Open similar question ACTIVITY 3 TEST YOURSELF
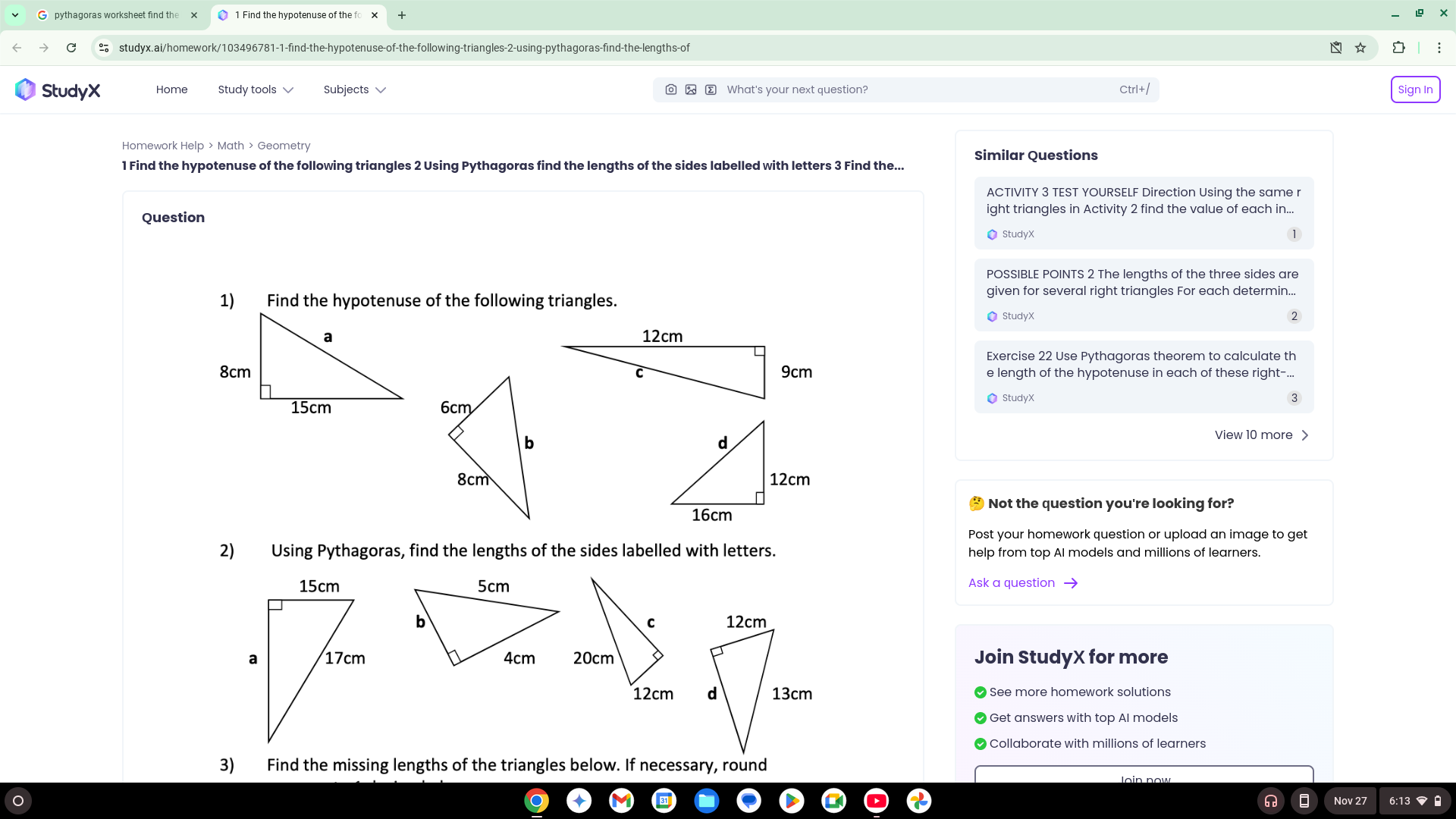 click(1144, 213)
